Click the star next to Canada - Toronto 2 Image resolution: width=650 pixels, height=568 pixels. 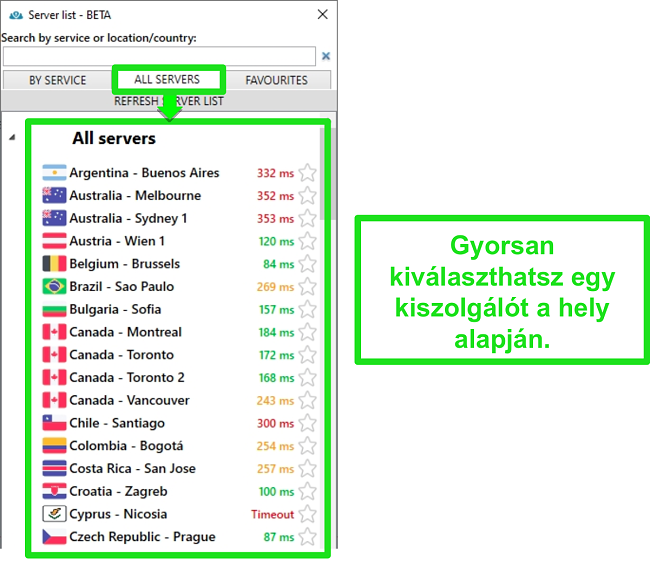pos(307,378)
